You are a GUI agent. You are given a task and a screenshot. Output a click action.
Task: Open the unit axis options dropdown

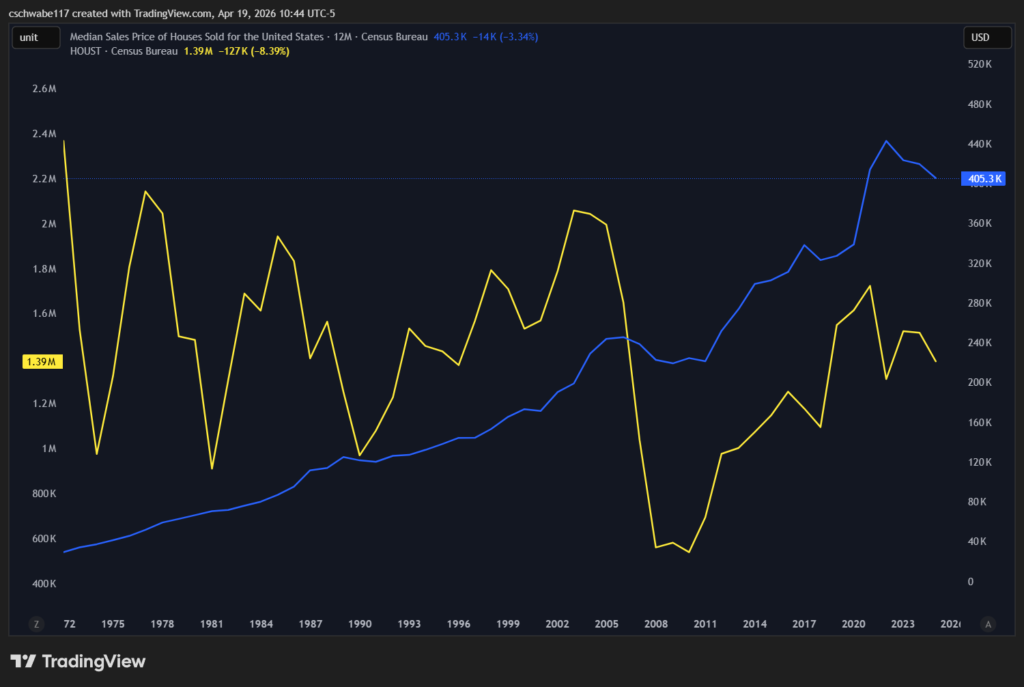[35, 37]
